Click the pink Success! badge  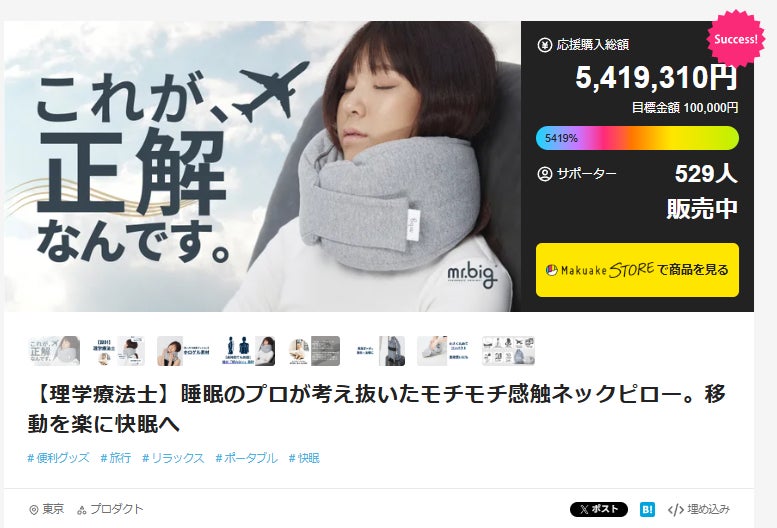pyautogui.click(x=736, y=39)
